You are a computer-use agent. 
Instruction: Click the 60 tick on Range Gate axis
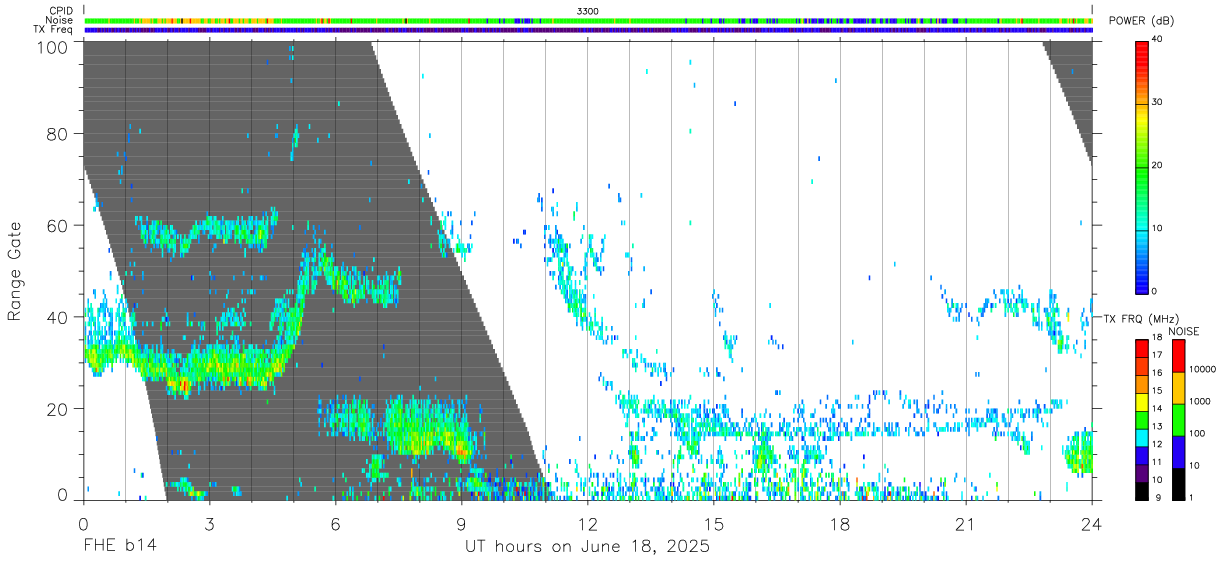pos(57,225)
